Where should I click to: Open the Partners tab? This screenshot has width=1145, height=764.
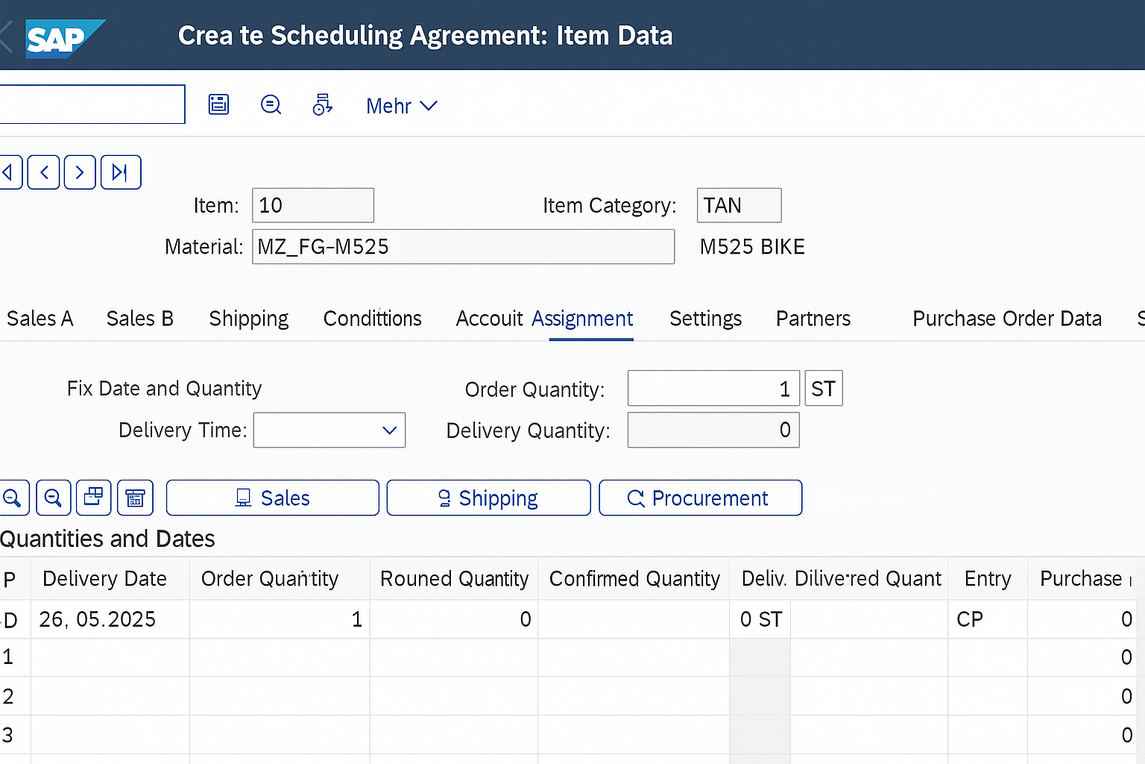click(813, 318)
